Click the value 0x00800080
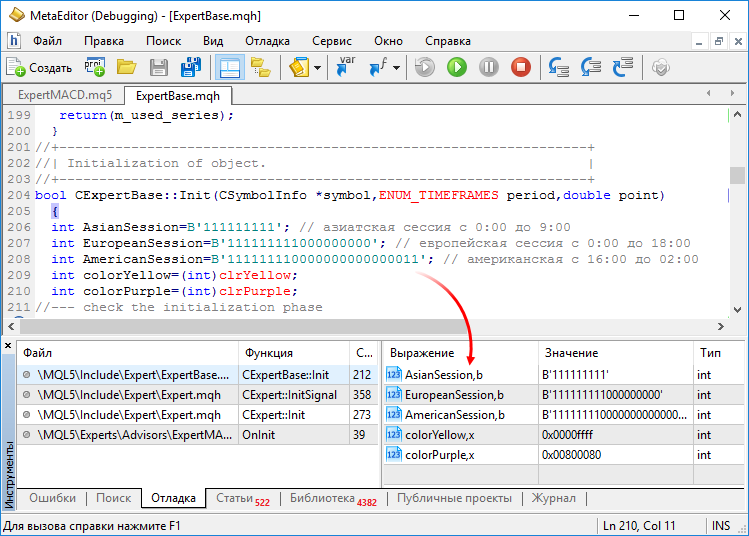Image resolution: width=749 pixels, height=536 pixels. tap(571, 455)
